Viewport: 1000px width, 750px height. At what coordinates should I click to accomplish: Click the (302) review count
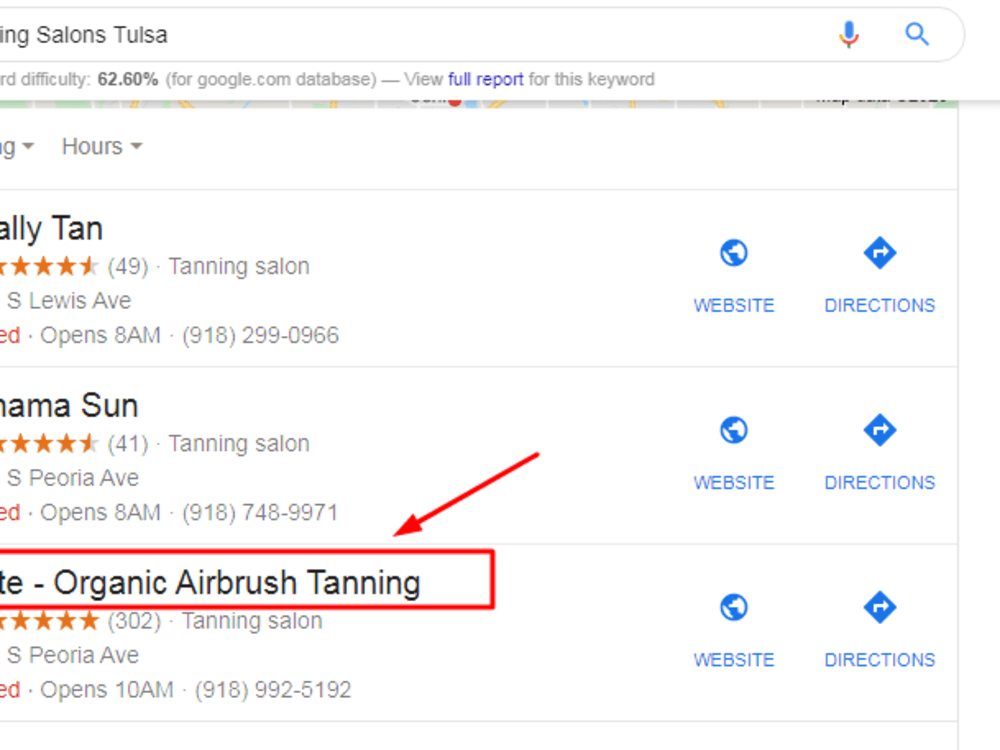click(134, 621)
